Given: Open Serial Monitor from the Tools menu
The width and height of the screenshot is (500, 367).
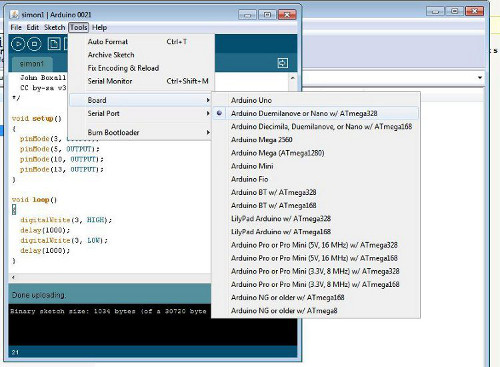Looking at the screenshot, I should 140,81.
